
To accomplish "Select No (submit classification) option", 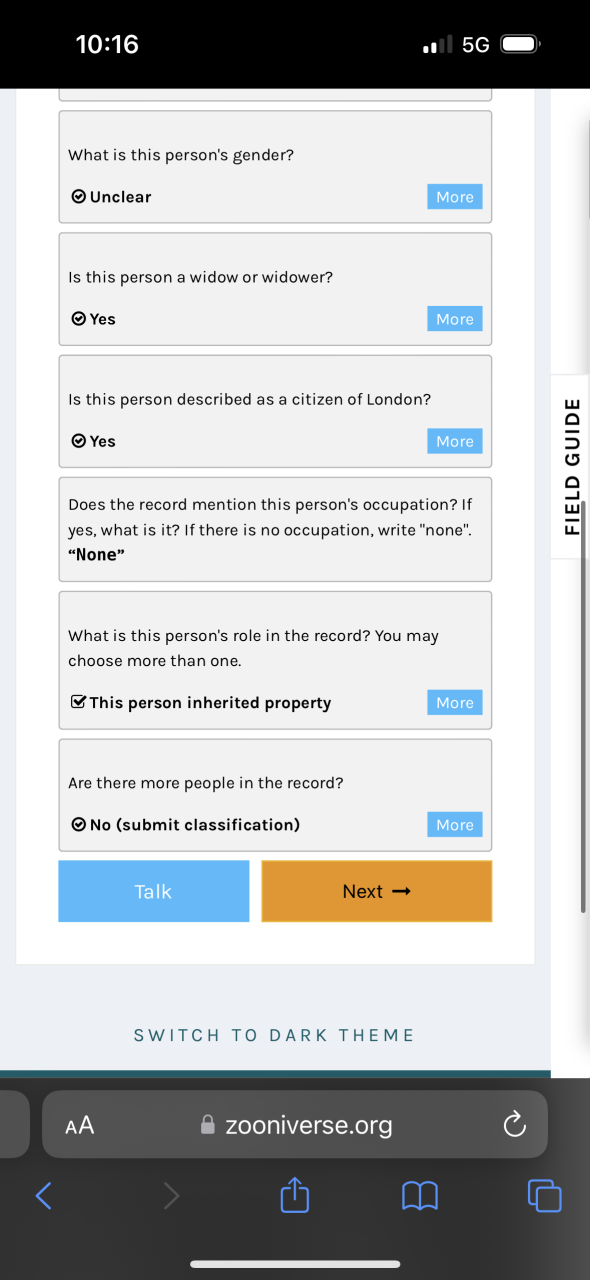I will pyautogui.click(x=185, y=825).
